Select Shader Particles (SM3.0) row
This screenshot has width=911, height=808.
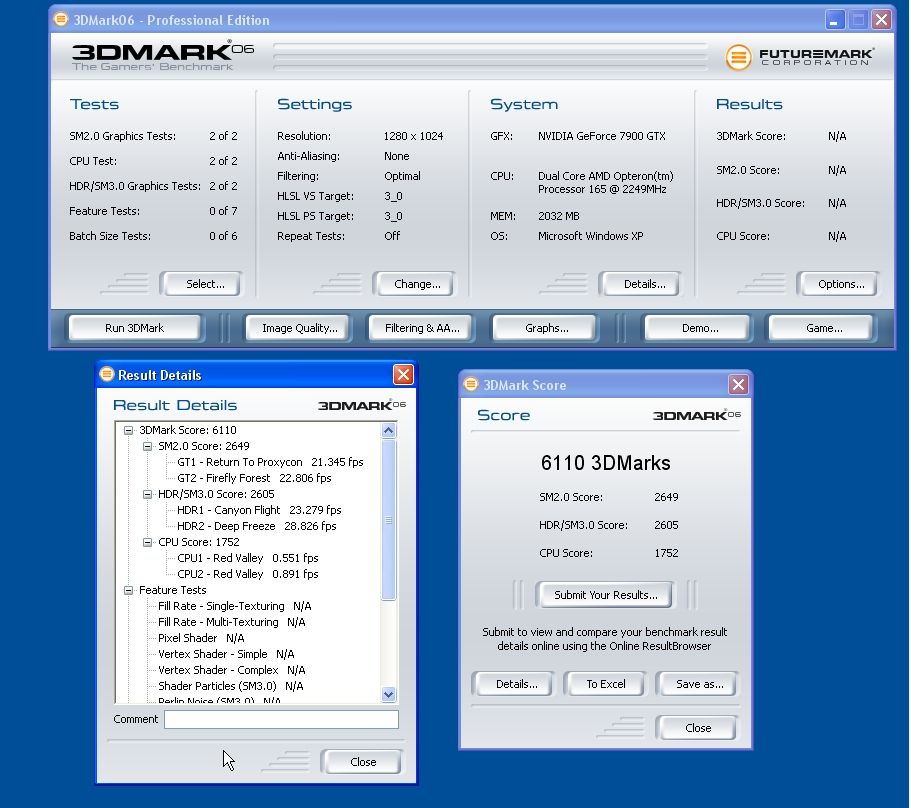pyautogui.click(x=231, y=686)
